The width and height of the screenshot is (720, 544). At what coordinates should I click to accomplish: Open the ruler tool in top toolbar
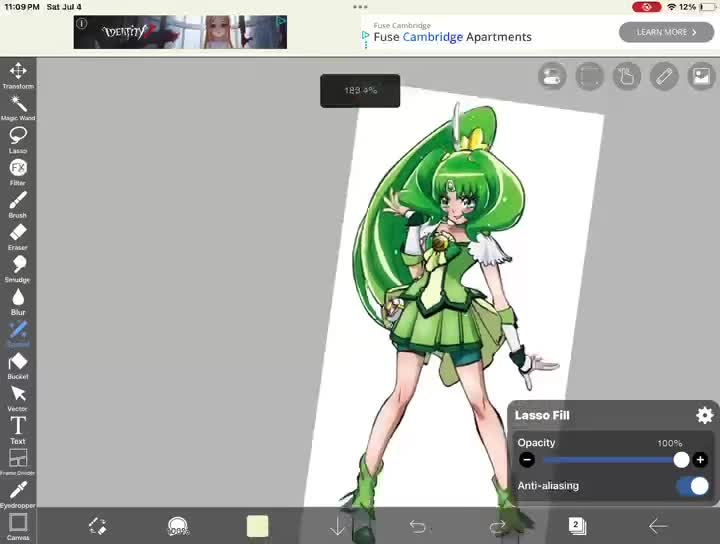coord(664,76)
